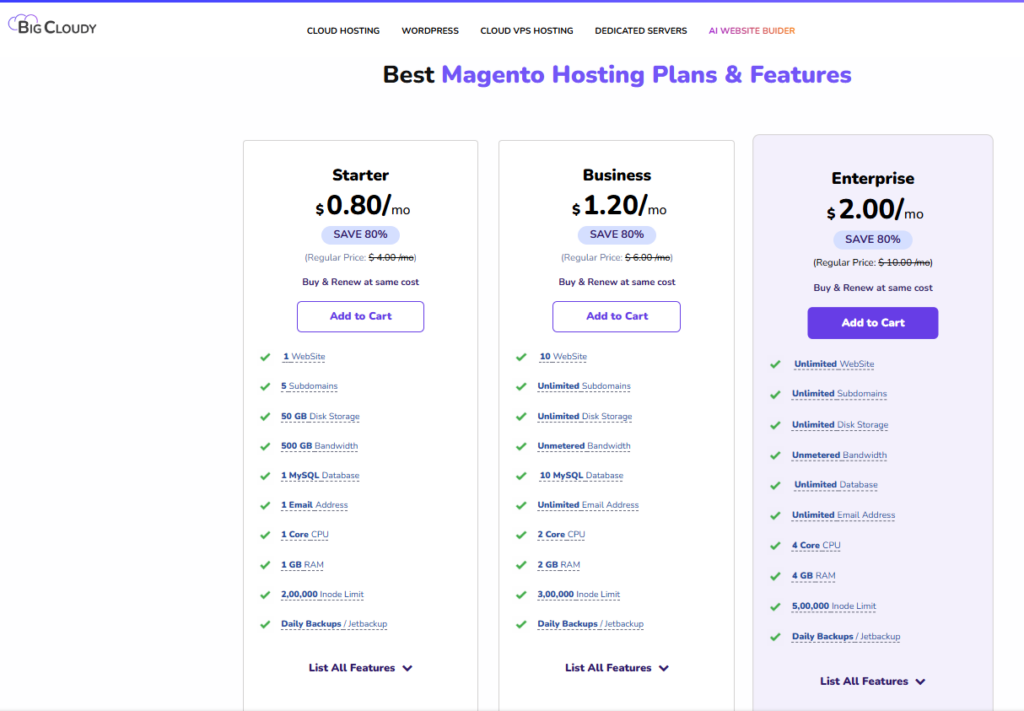Click '4 Core CPU' feature
This screenshot has height=711, width=1024.
[x=816, y=545]
